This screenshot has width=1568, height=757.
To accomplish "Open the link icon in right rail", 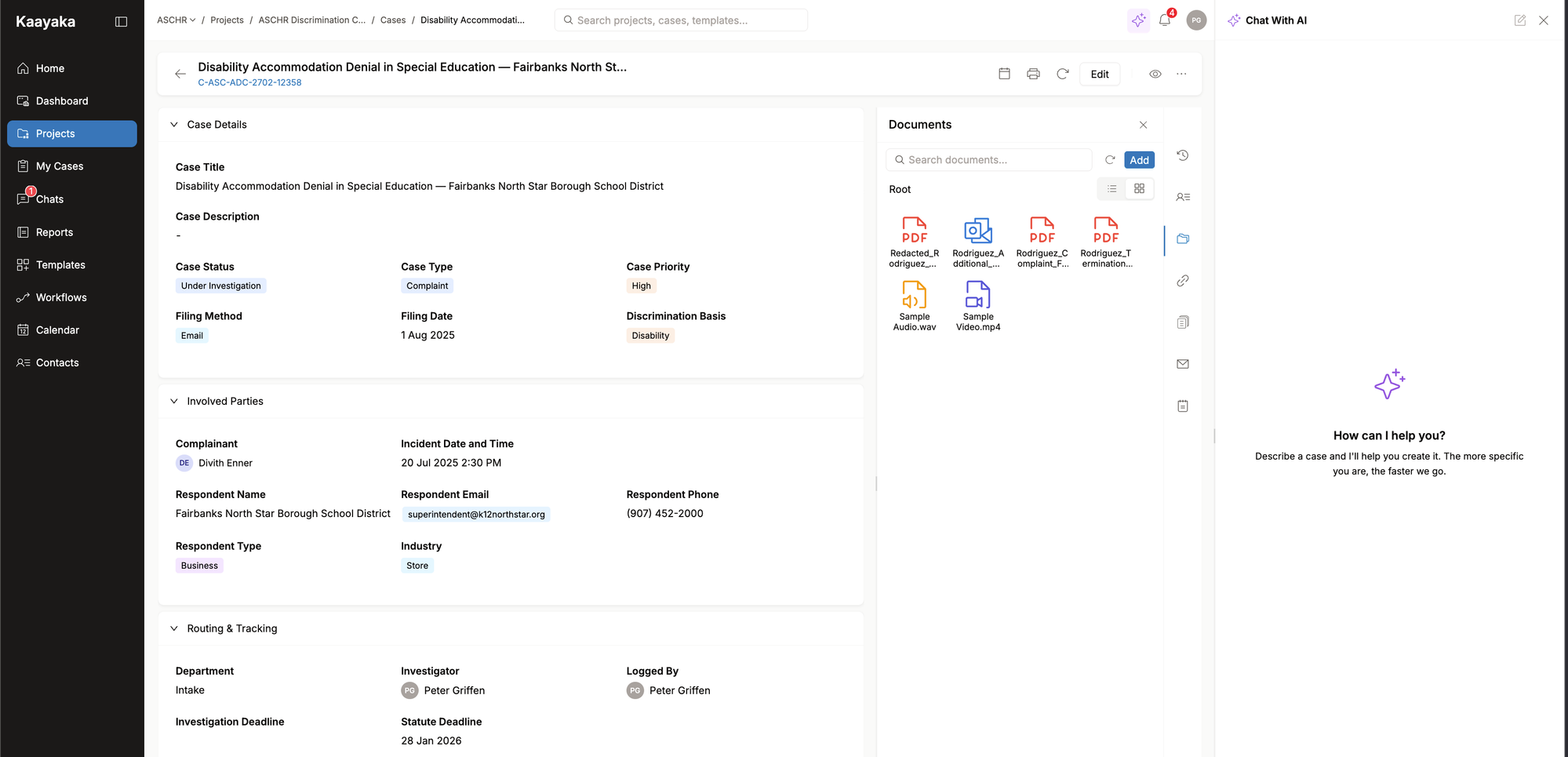I will point(1183,281).
